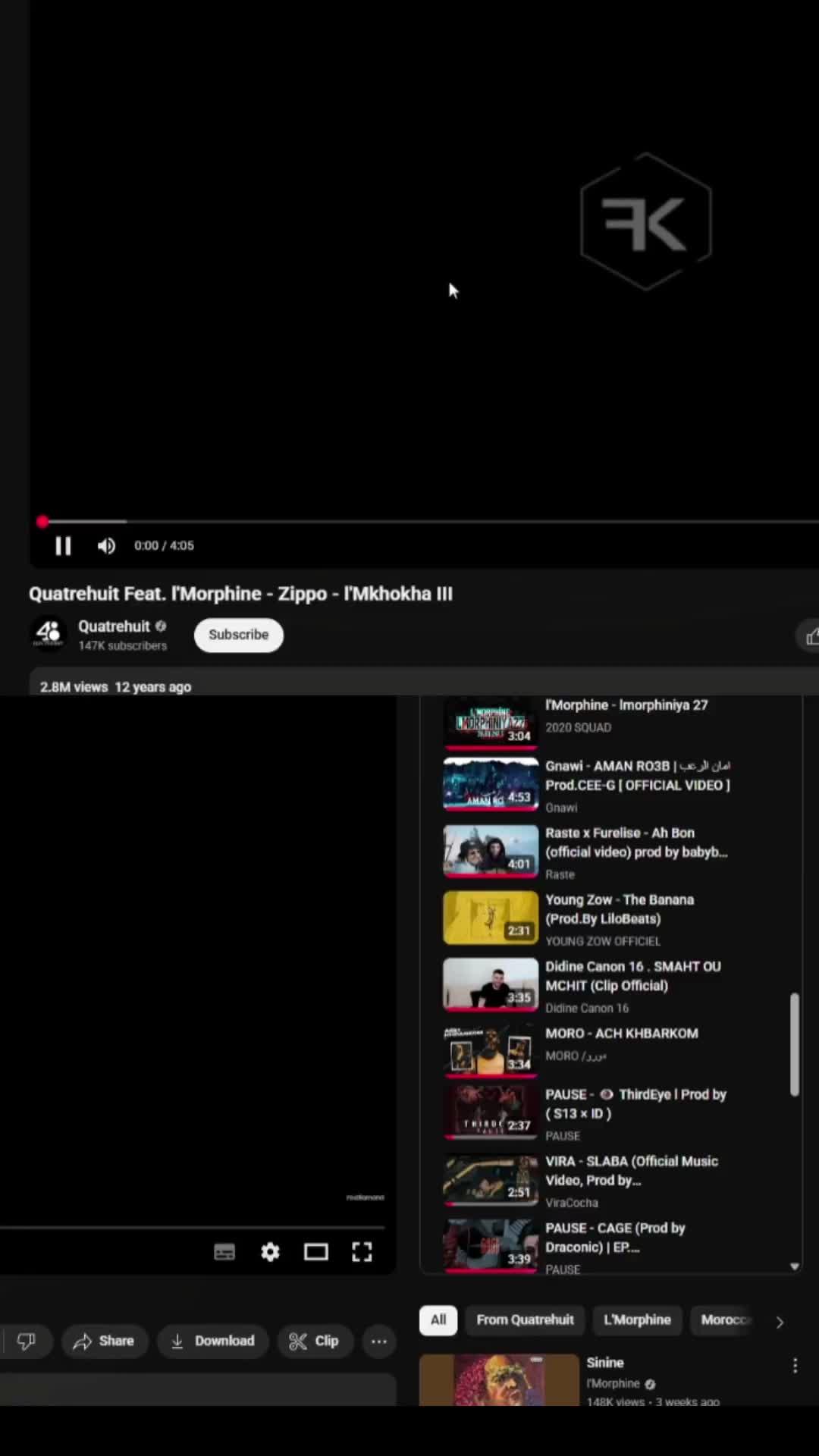Open Quatrehuit channel avatar

pyautogui.click(x=49, y=634)
